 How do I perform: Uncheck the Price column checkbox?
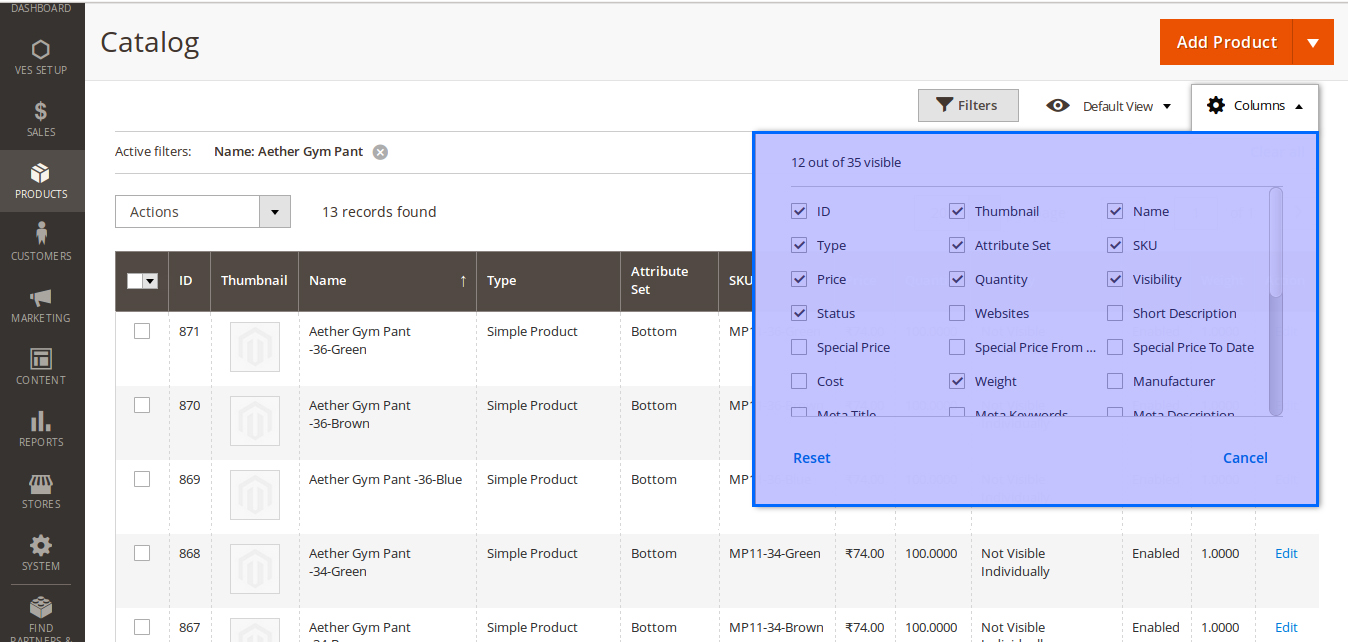coord(799,279)
